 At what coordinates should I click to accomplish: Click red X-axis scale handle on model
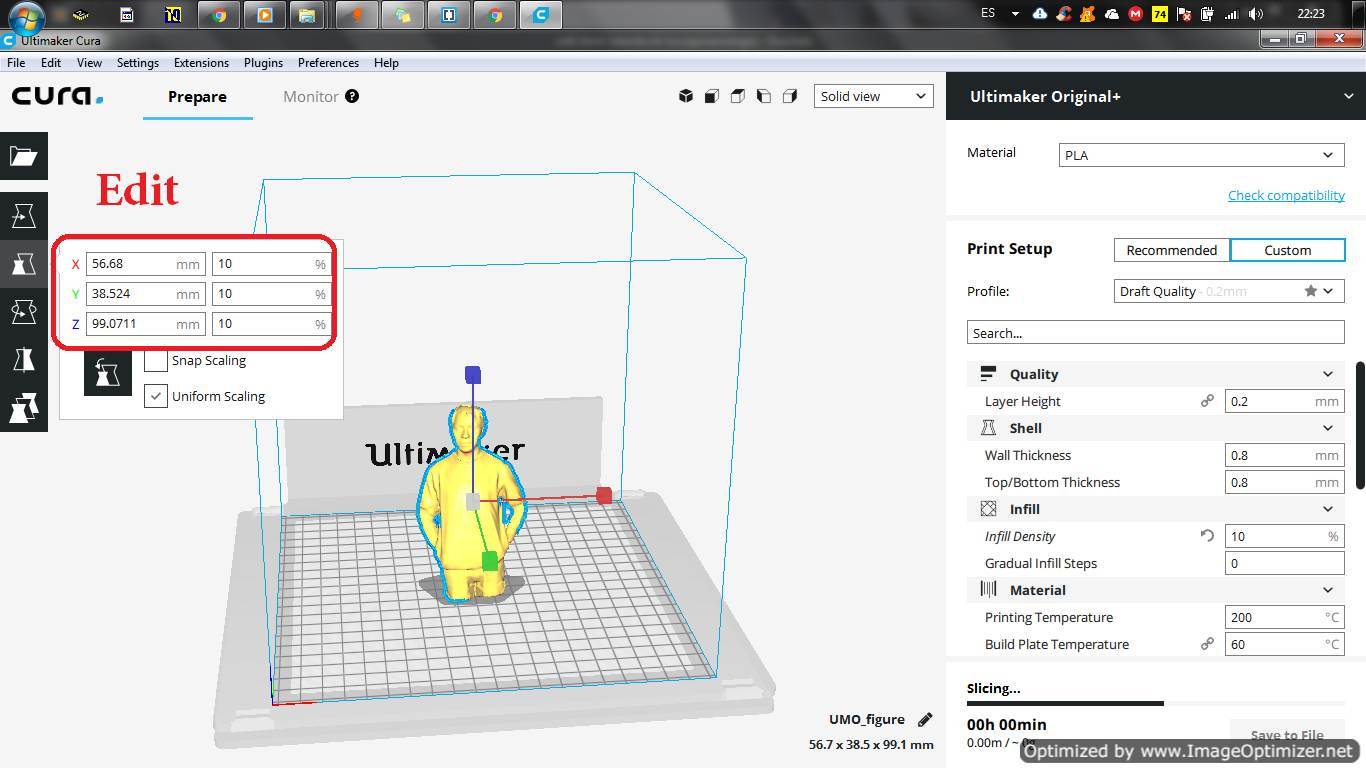[604, 495]
